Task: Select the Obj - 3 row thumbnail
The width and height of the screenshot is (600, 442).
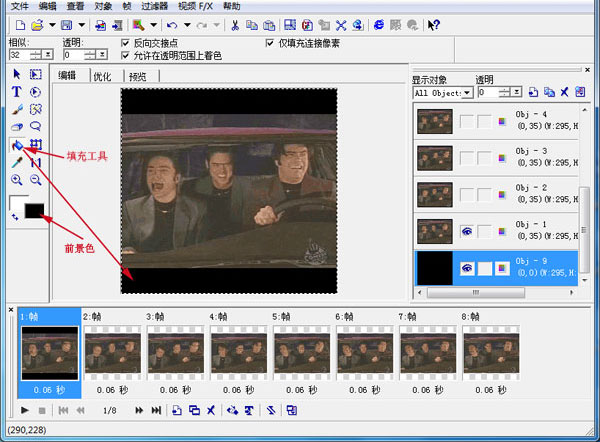Action: click(x=435, y=158)
